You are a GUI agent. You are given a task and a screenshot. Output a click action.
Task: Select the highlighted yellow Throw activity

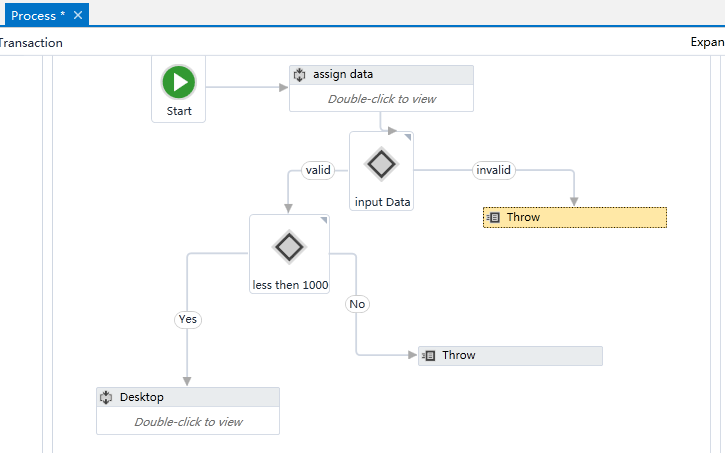(575, 217)
